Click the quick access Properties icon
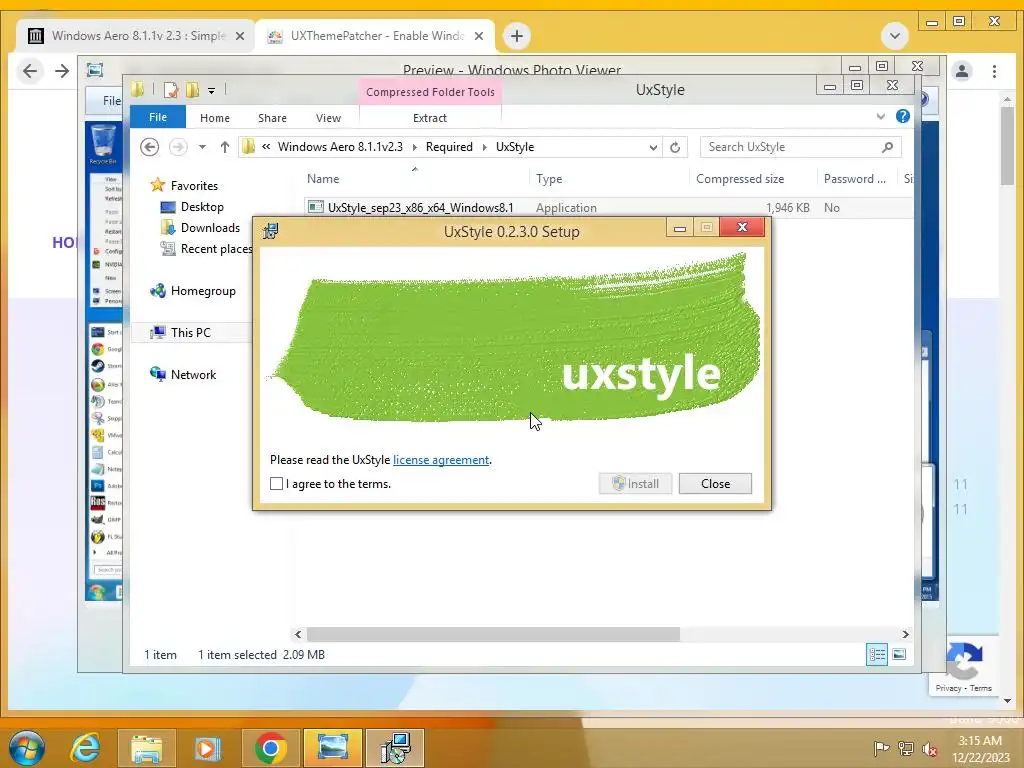Screen dimensions: 1024x768 (x=171, y=90)
